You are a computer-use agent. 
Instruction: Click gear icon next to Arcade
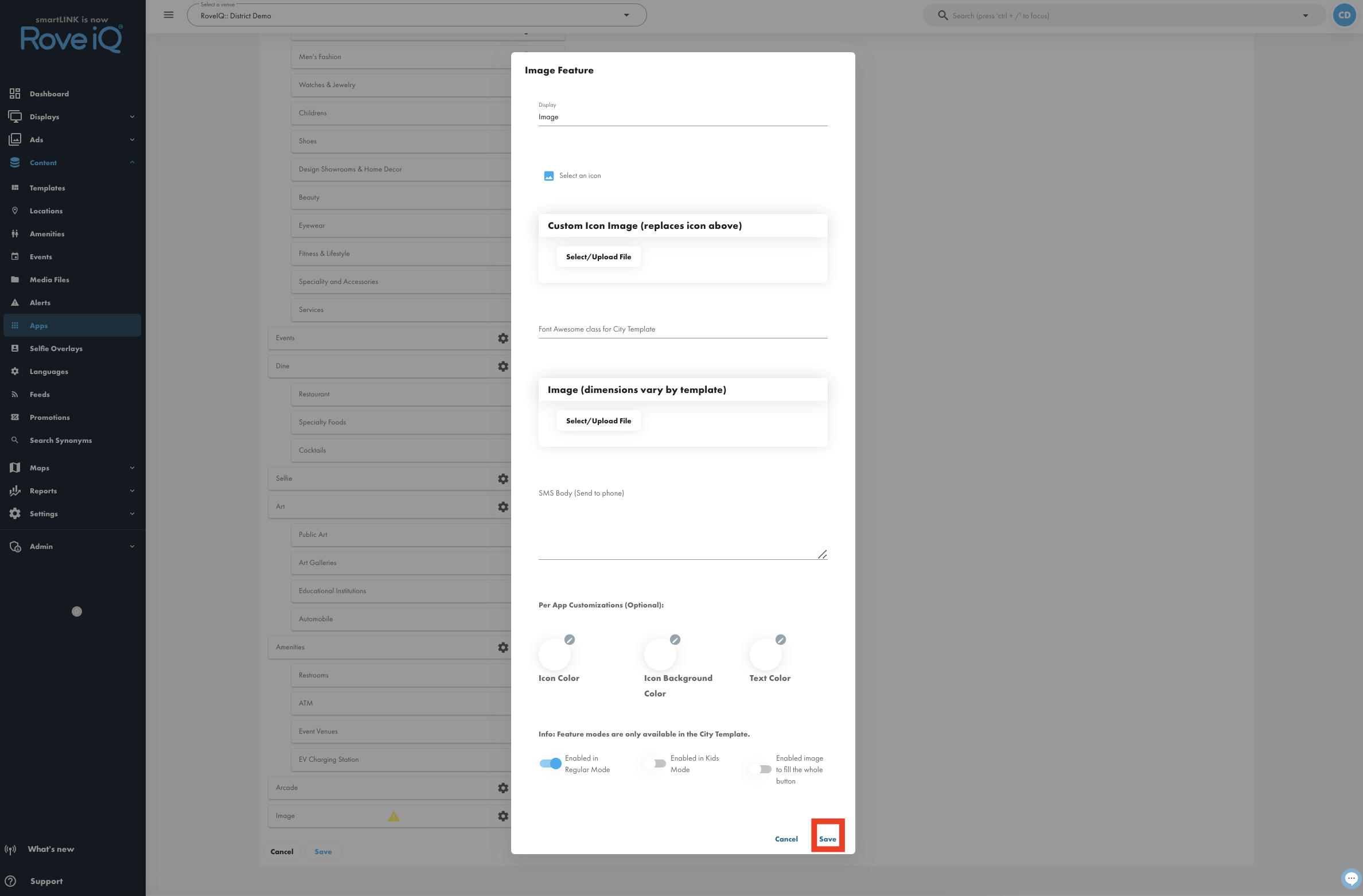pos(503,788)
